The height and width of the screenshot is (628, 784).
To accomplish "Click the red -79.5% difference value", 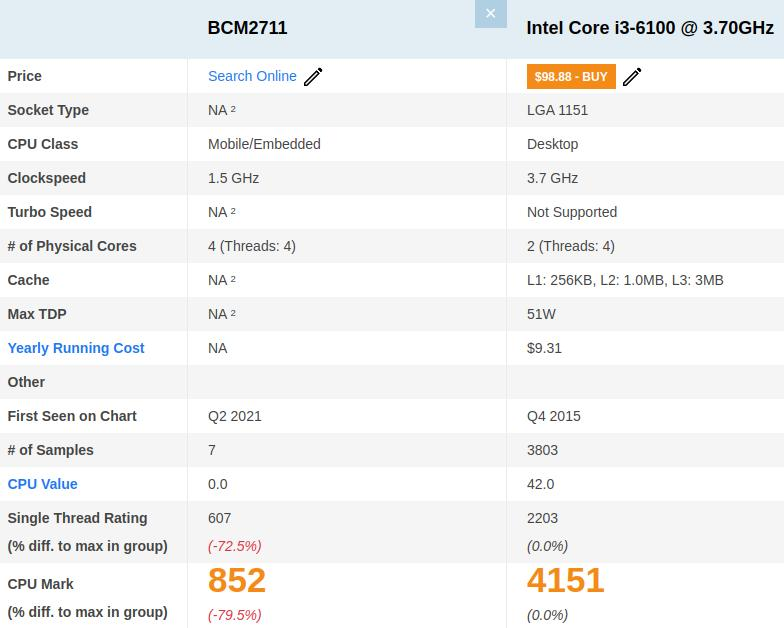I will (x=234, y=614).
